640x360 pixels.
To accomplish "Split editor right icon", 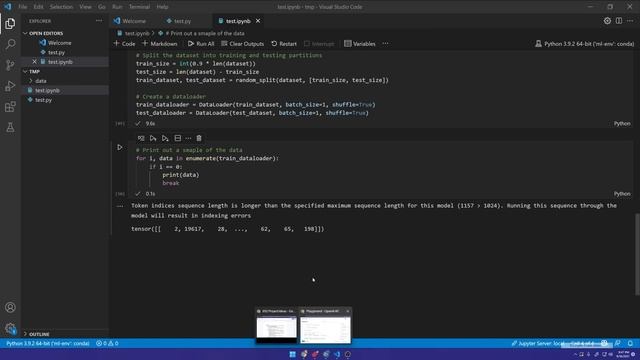I will 619,21.
